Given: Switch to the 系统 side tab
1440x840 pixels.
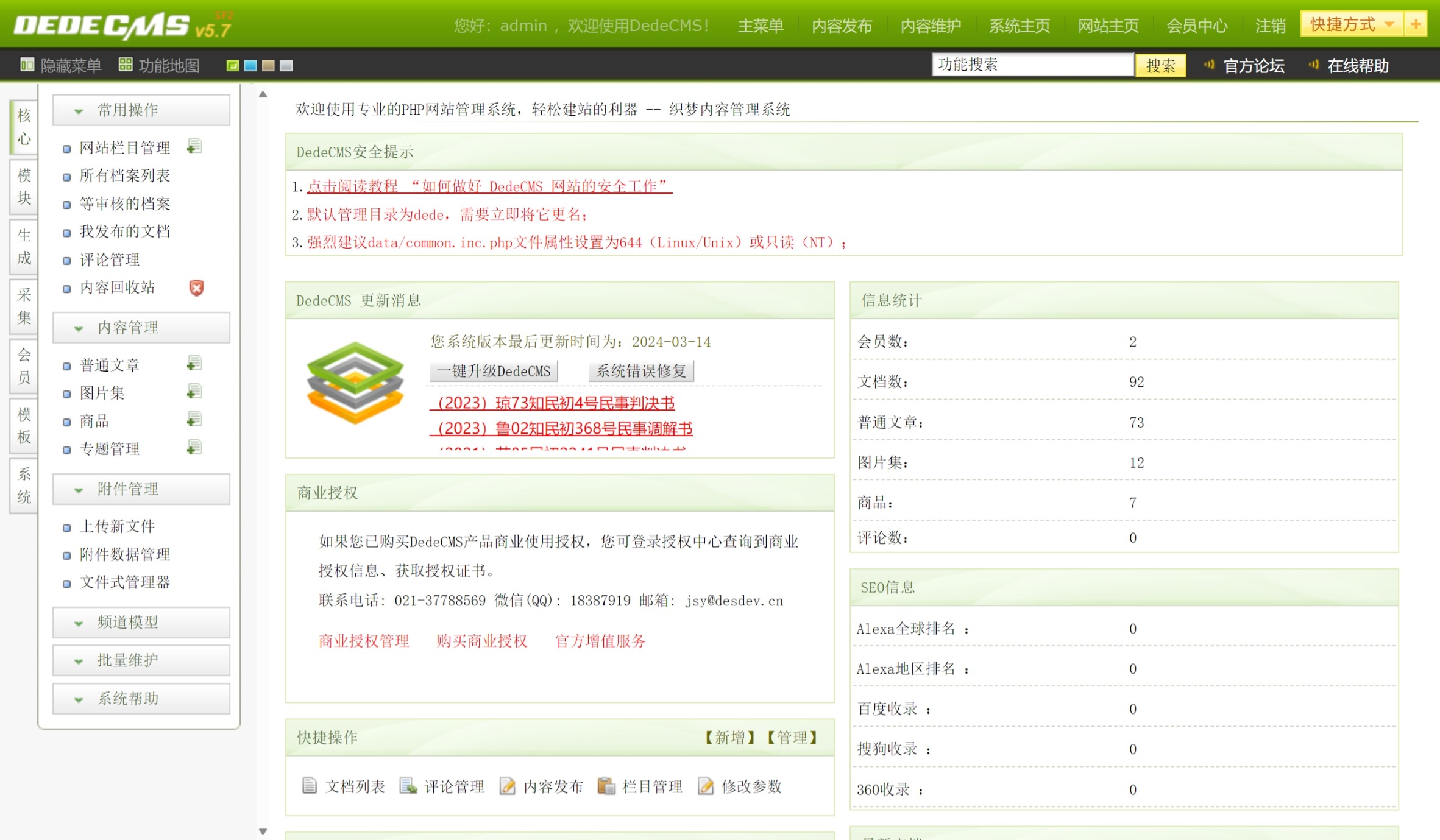Looking at the screenshot, I should click(24, 485).
